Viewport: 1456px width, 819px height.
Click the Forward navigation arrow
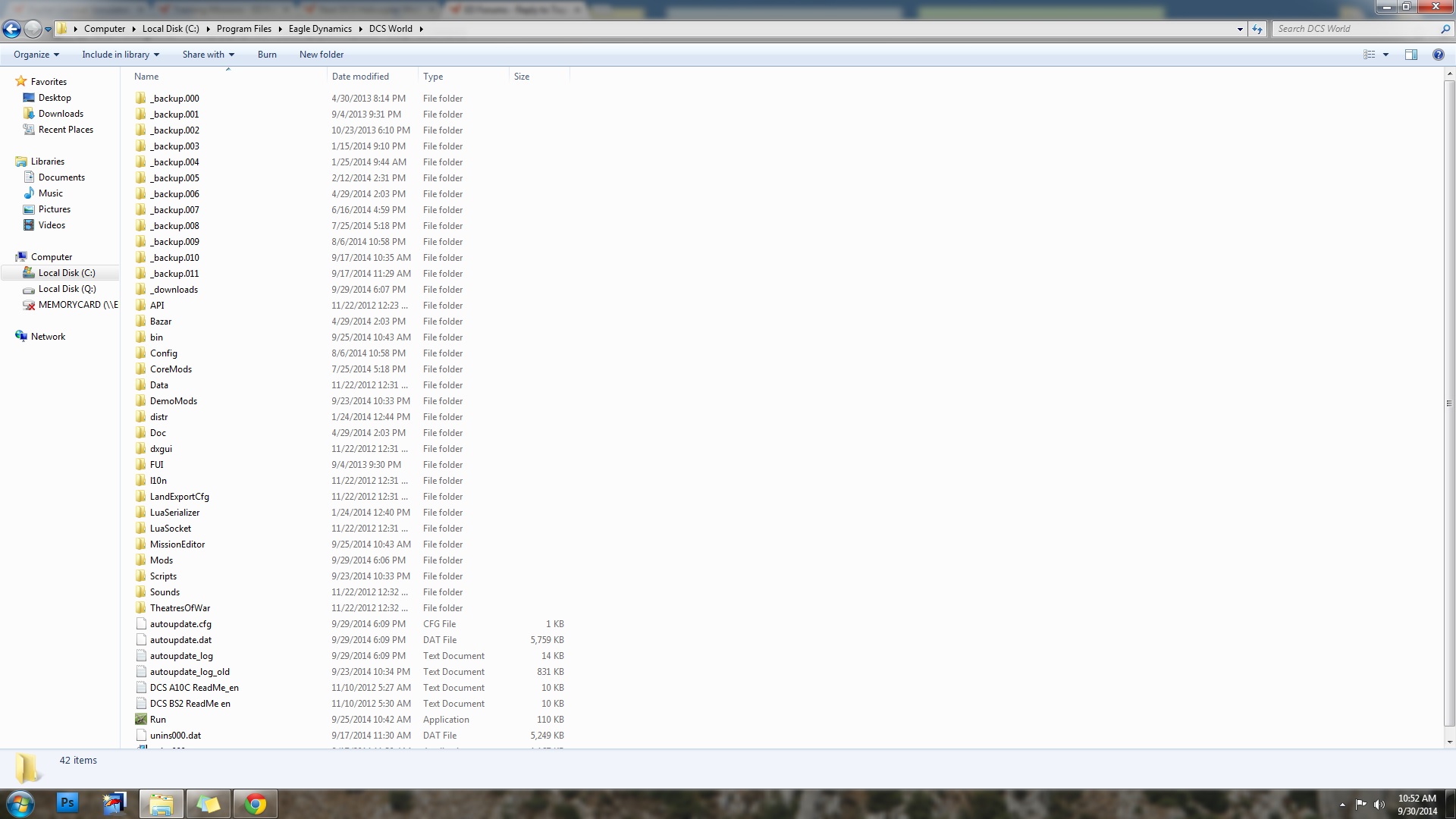33,29
